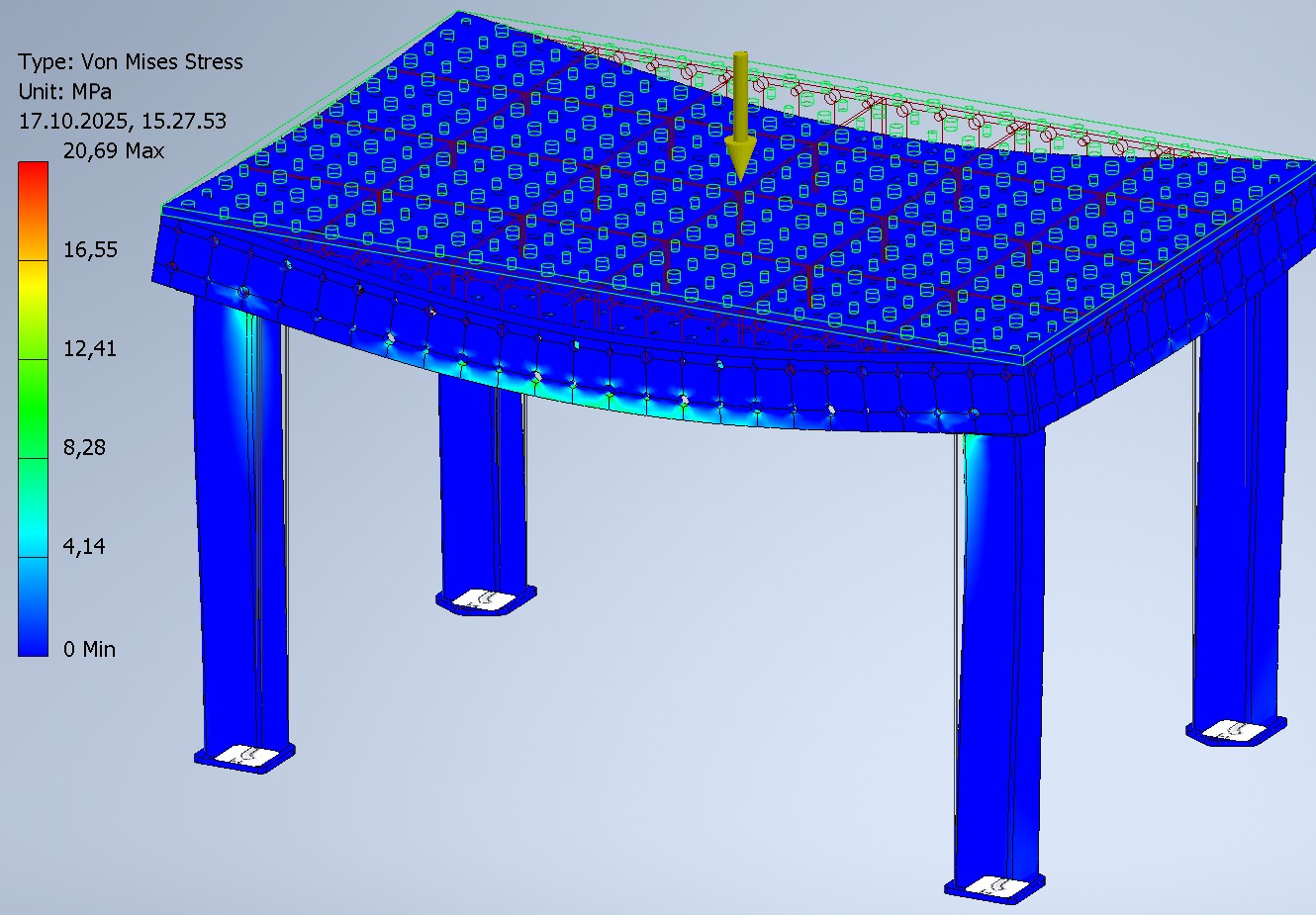Click the "16,55" legend value
Viewport: 1316px width, 915px height.
[x=90, y=250]
